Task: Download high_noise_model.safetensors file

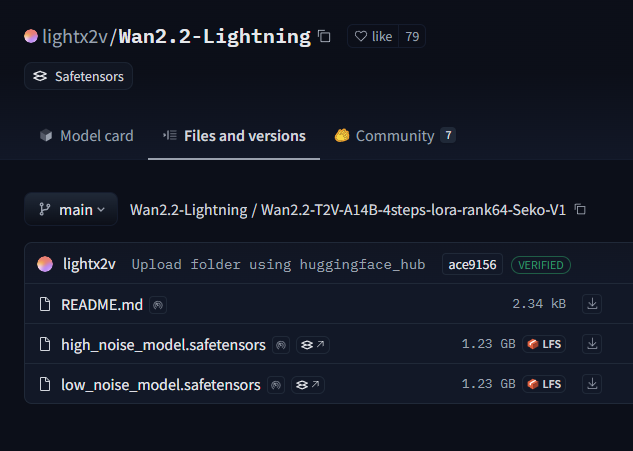Action: [592, 344]
